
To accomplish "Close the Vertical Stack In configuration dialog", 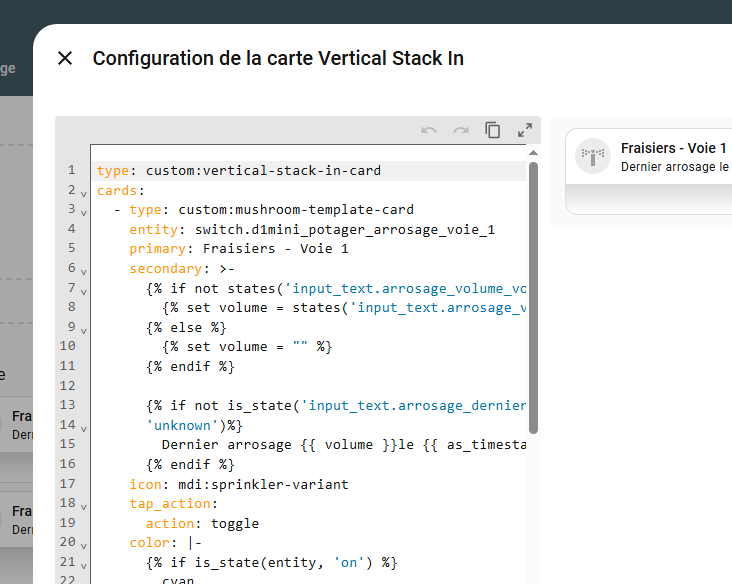I will (65, 58).
